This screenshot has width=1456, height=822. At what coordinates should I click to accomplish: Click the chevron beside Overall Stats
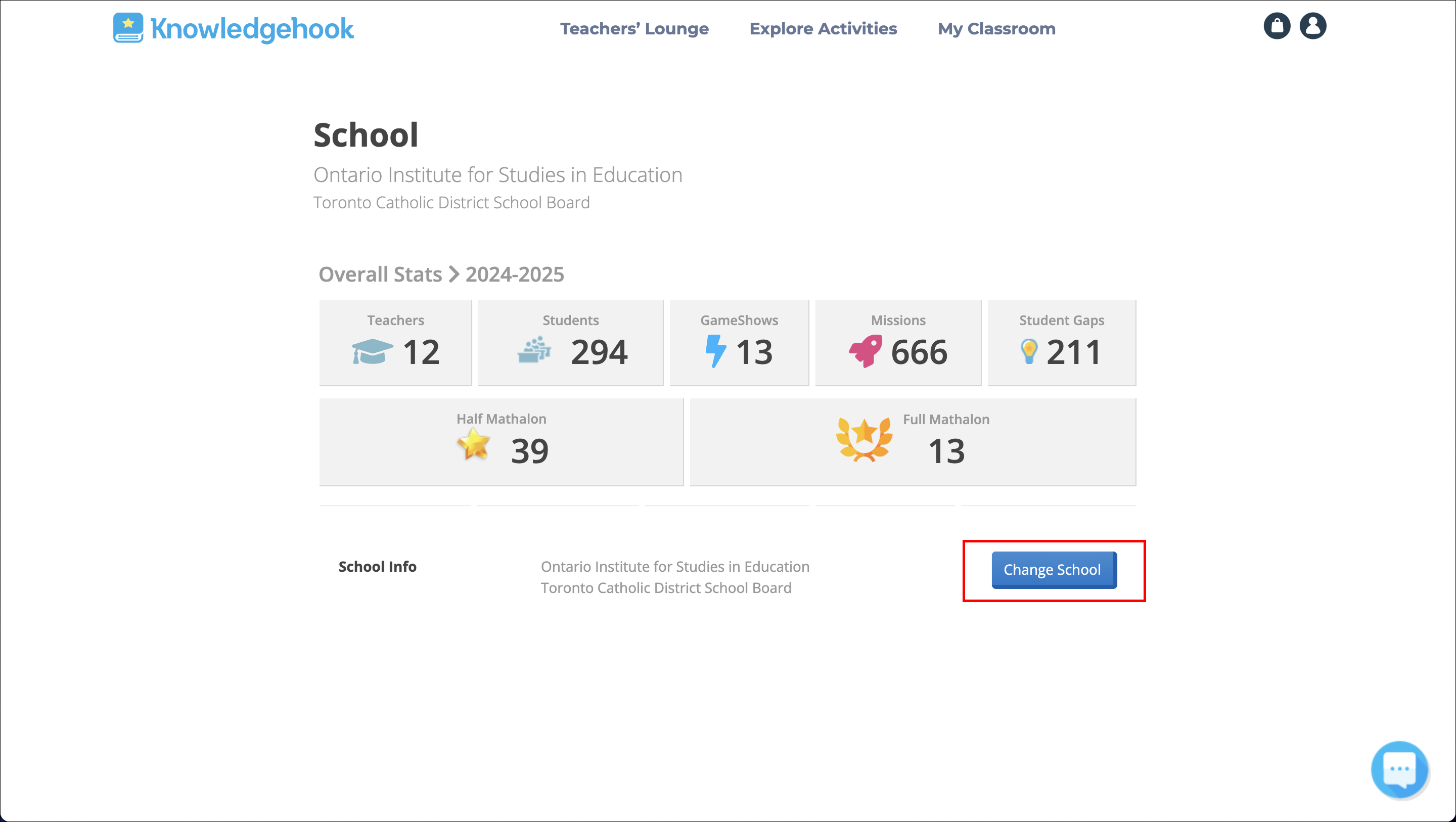453,275
